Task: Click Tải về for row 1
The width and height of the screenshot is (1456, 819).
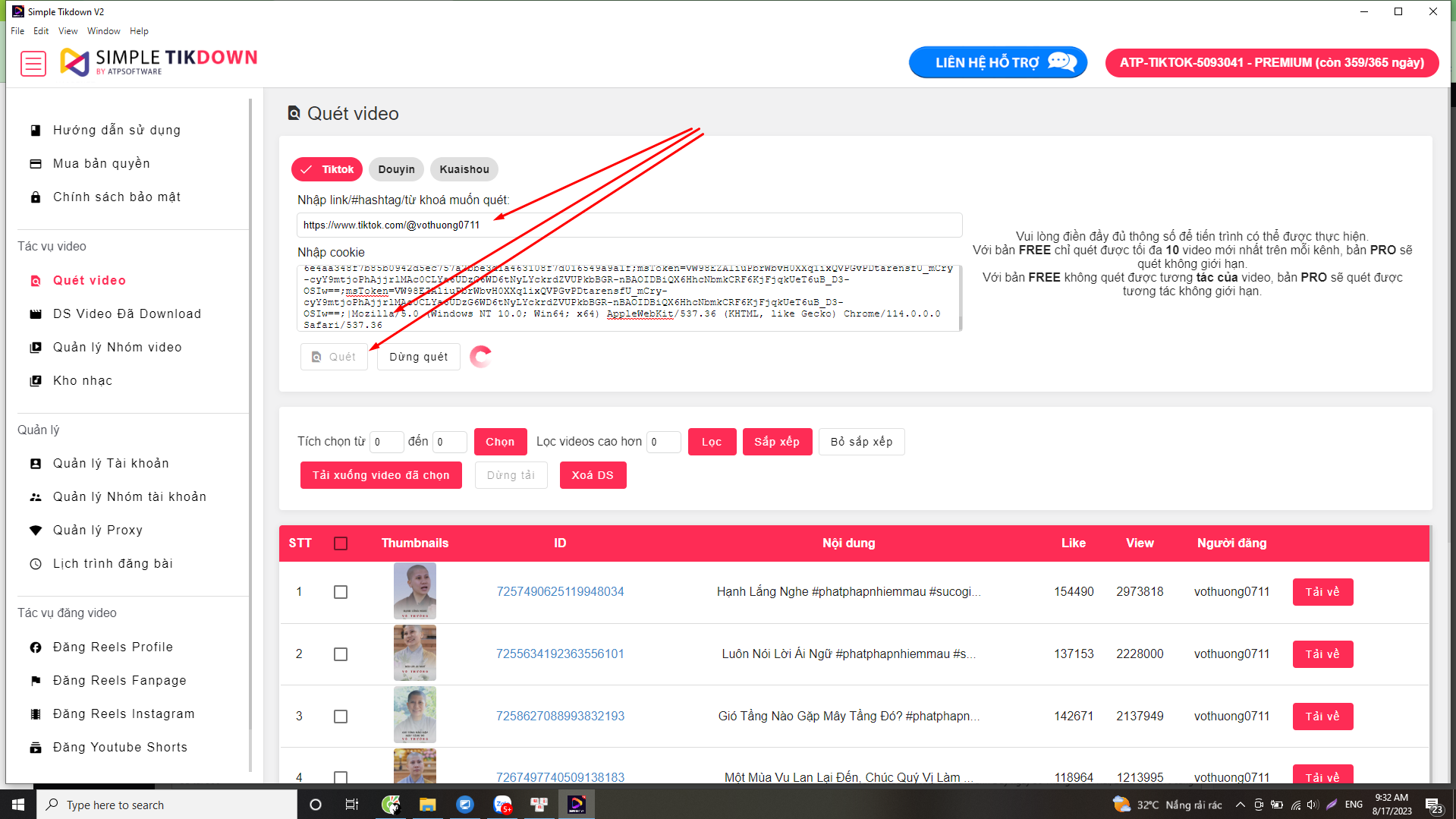Action: 1322,592
